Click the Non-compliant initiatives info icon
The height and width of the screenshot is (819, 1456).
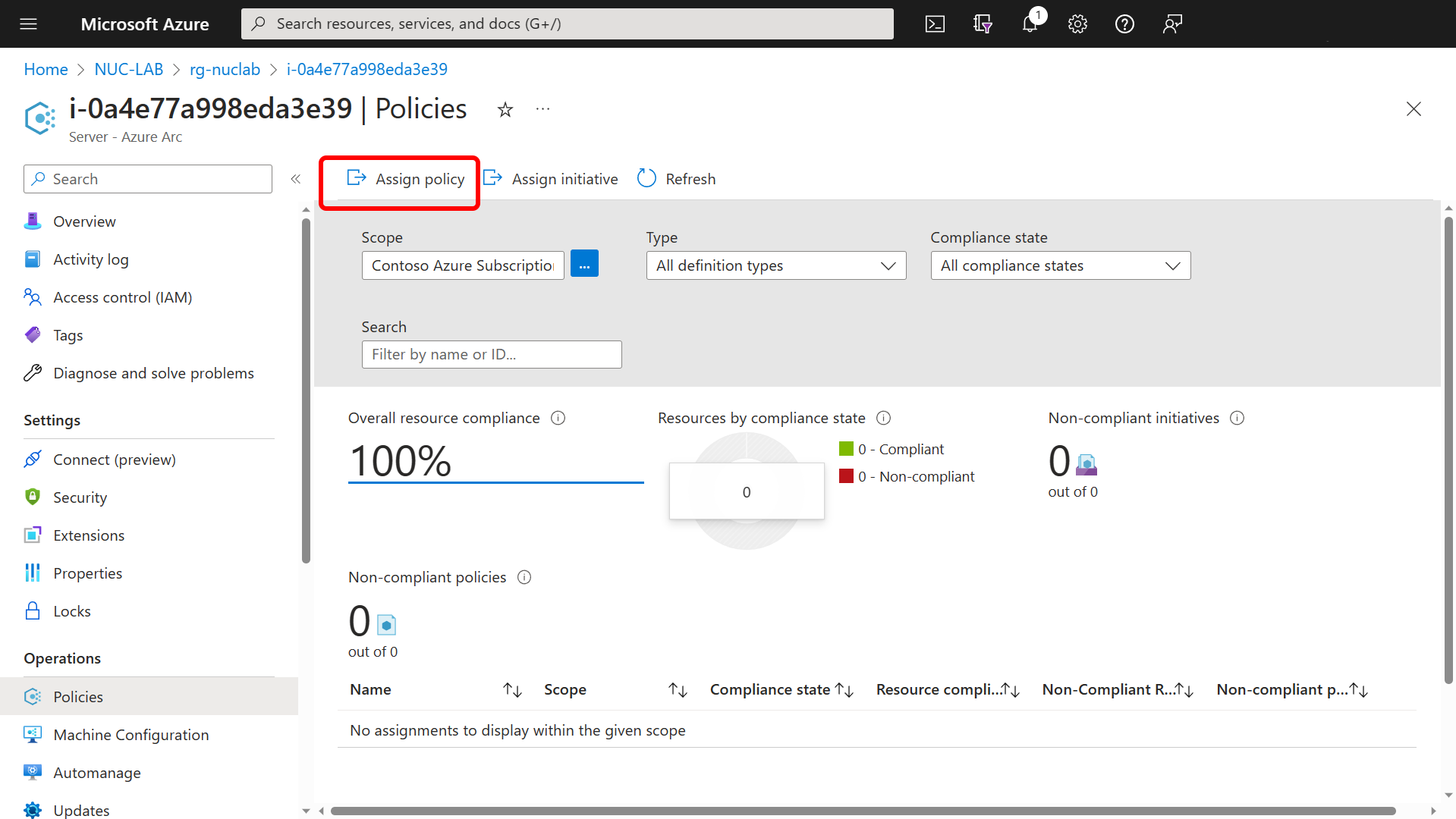pos(1237,418)
